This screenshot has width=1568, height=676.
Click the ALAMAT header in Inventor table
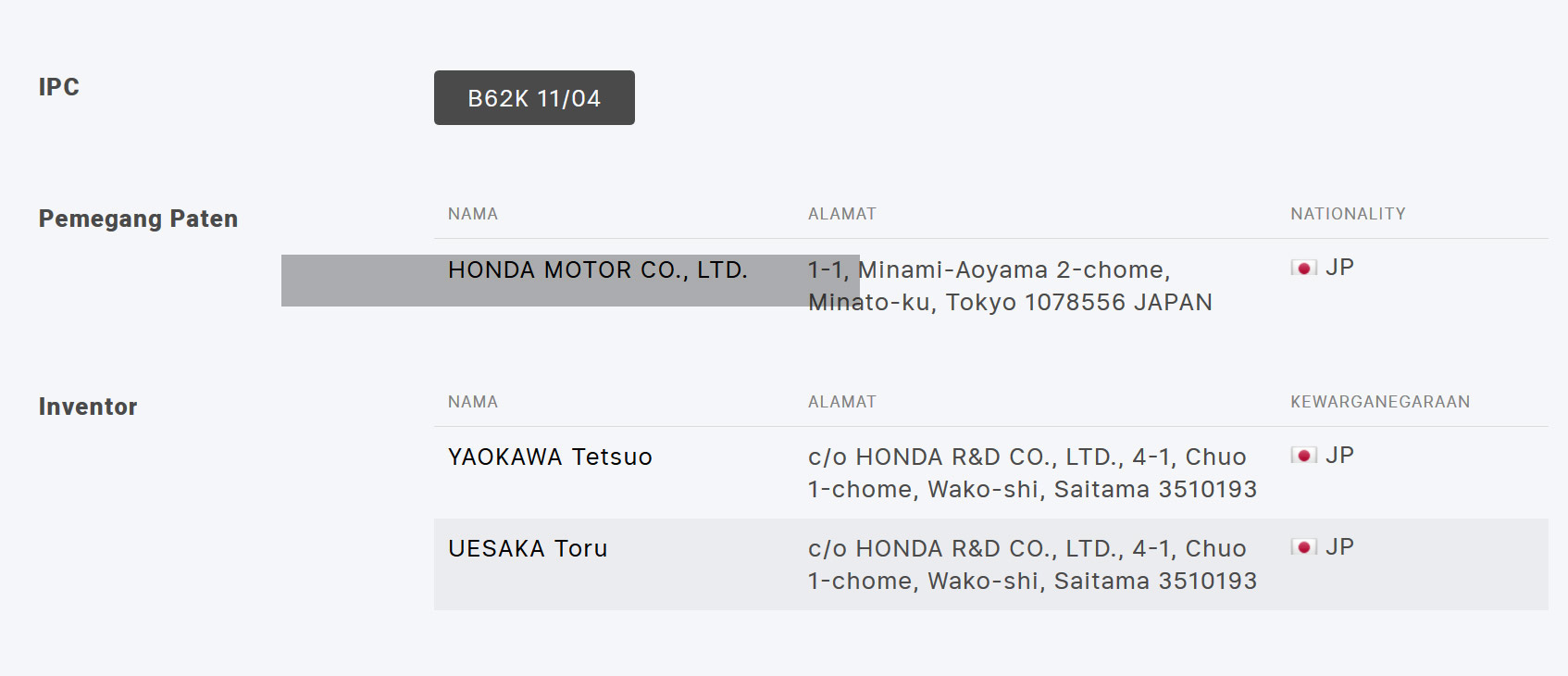[842, 402]
